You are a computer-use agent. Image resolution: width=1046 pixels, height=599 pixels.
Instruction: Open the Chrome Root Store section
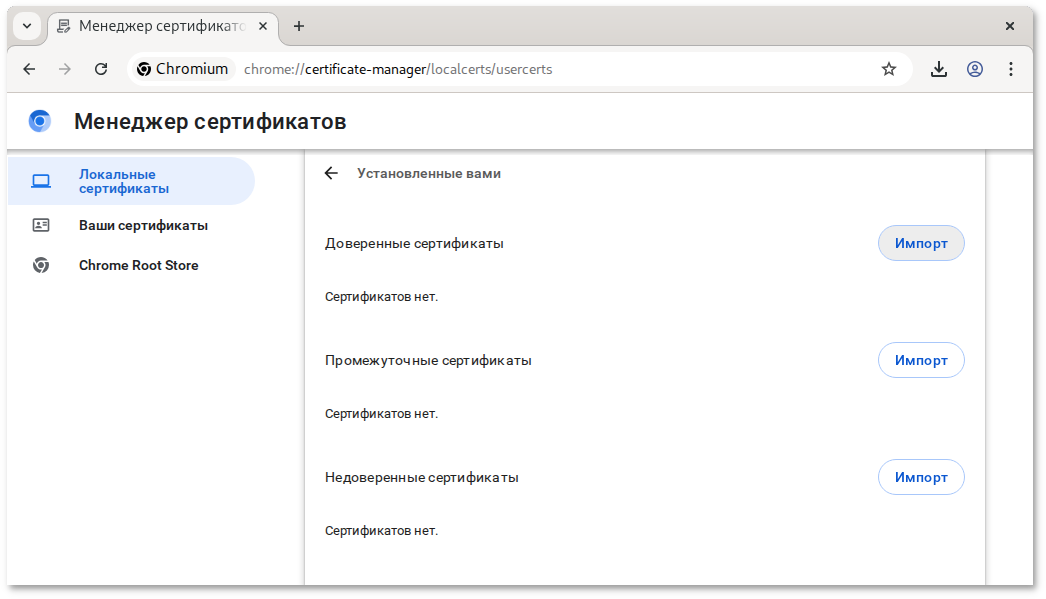[138, 265]
